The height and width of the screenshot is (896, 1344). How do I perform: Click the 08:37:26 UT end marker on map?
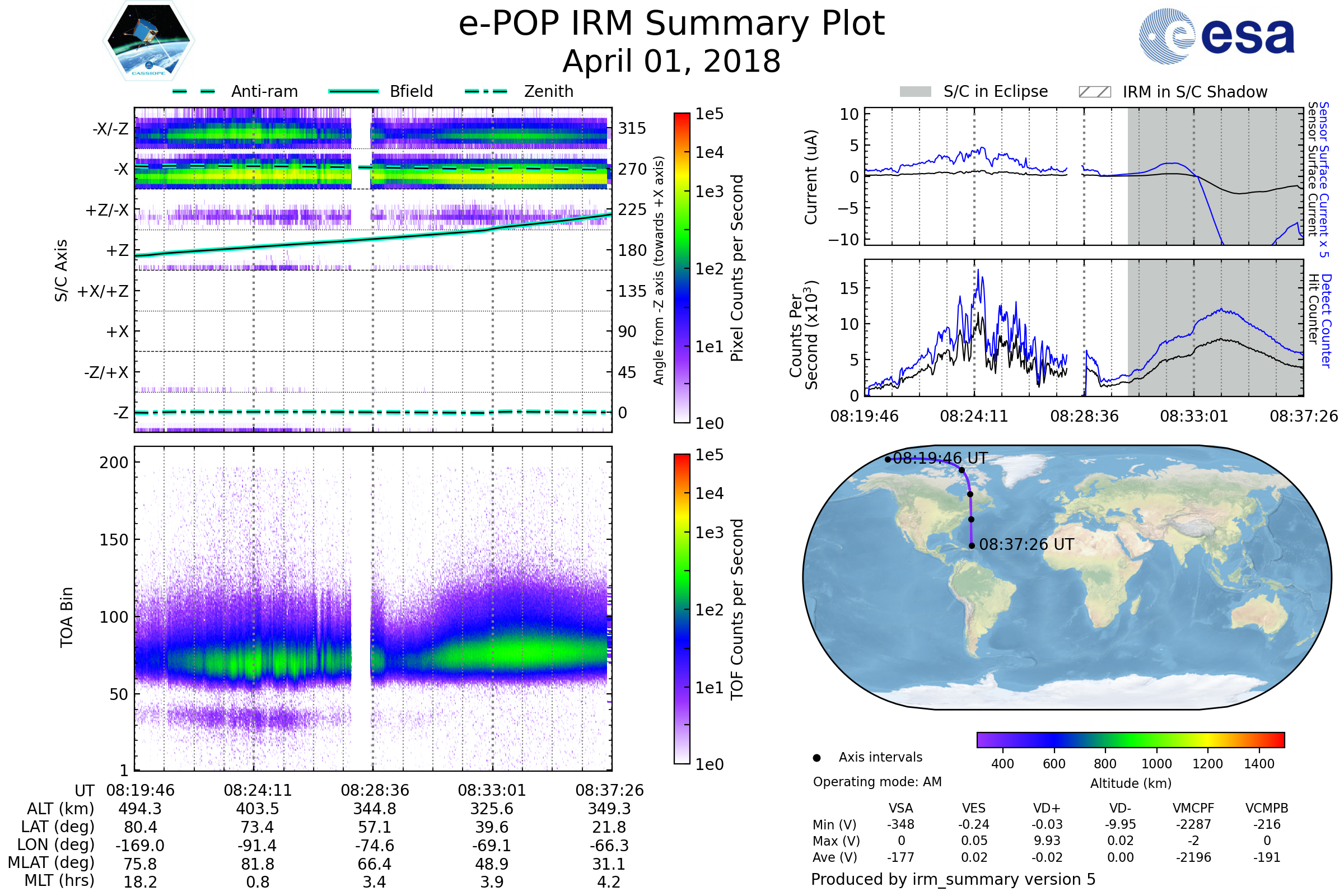pos(972,545)
